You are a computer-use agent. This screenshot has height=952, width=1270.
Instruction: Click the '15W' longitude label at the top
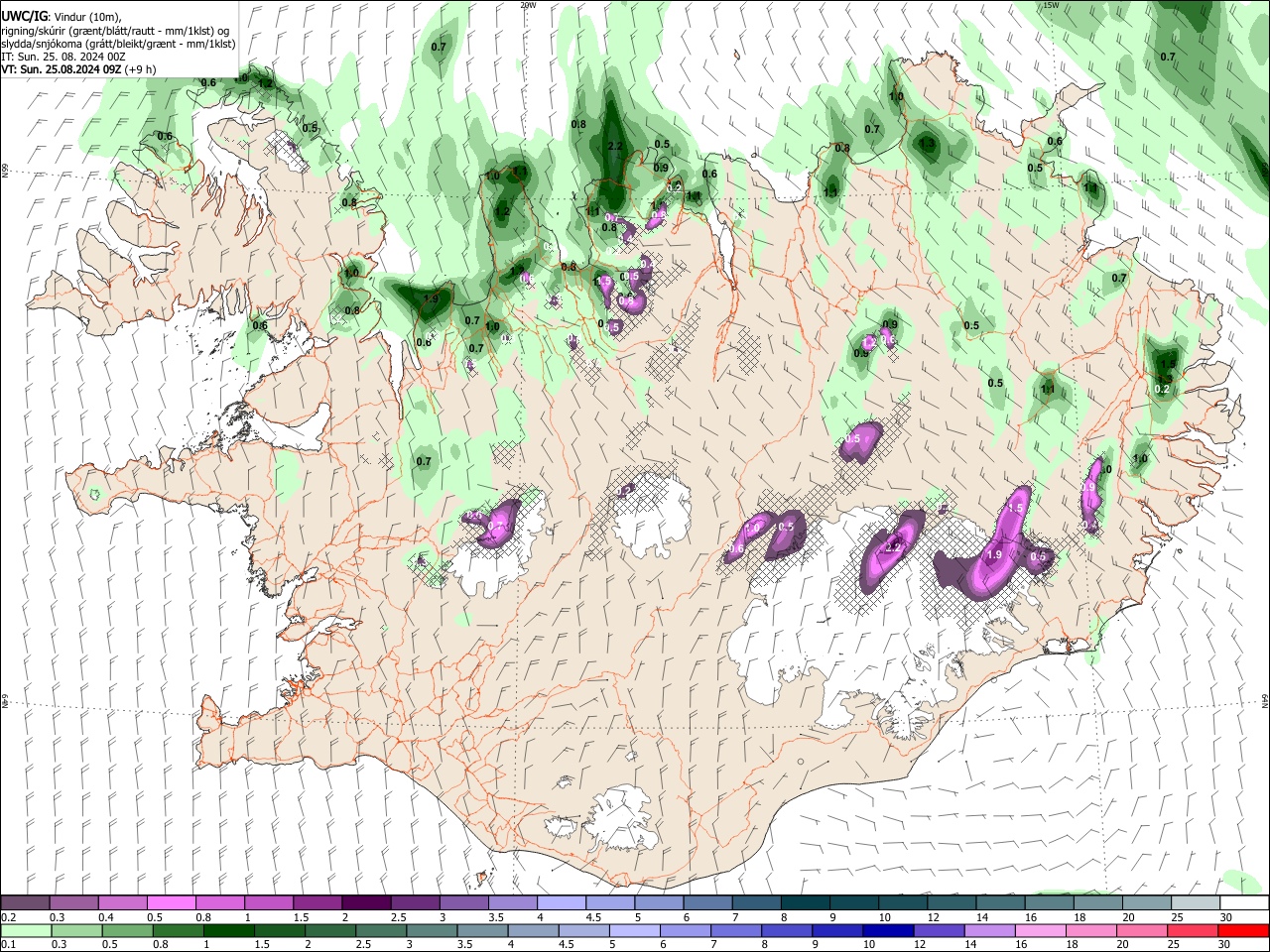(x=1051, y=5)
